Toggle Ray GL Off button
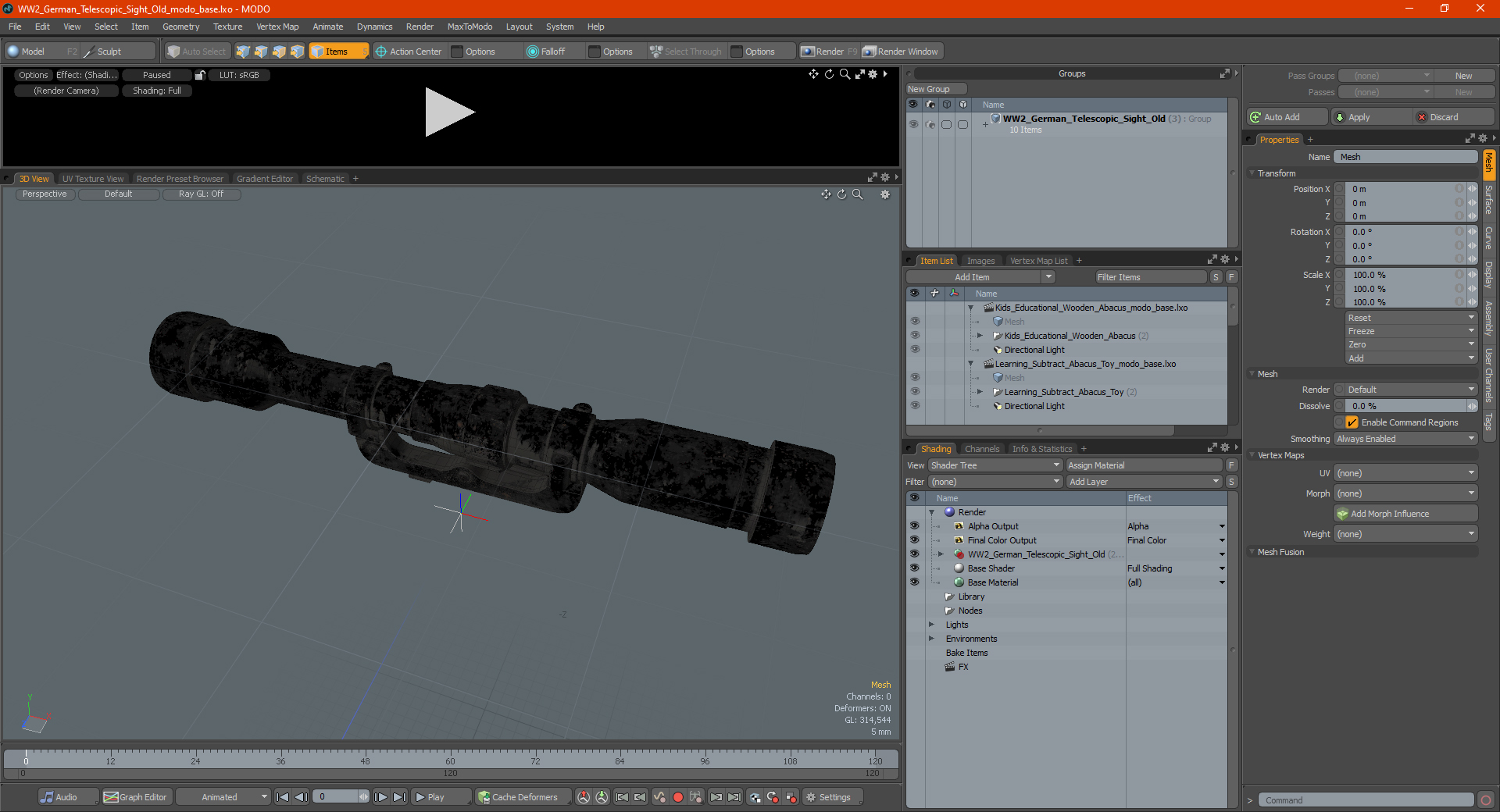Viewport: 1500px width, 812px height. tap(201, 194)
